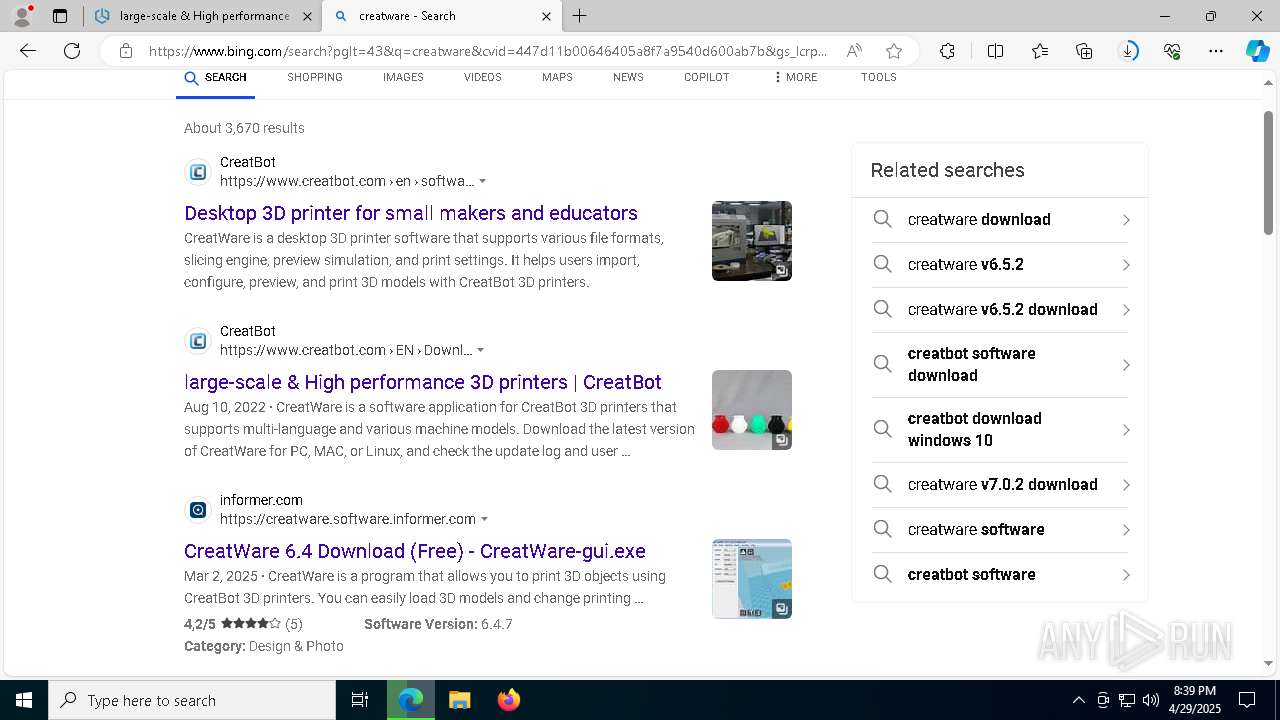Expand the MORE search categories menu

(795, 78)
